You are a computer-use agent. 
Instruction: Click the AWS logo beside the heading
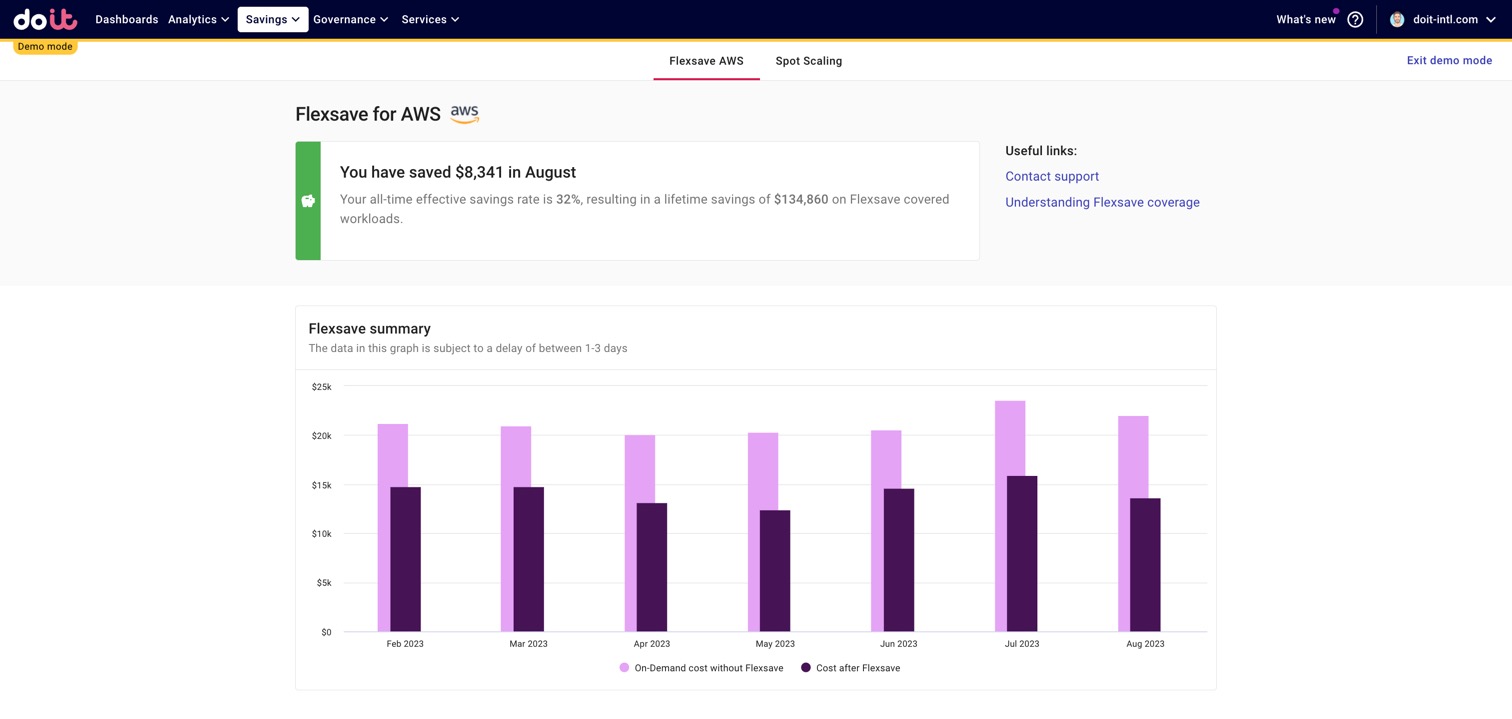click(x=464, y=113)
